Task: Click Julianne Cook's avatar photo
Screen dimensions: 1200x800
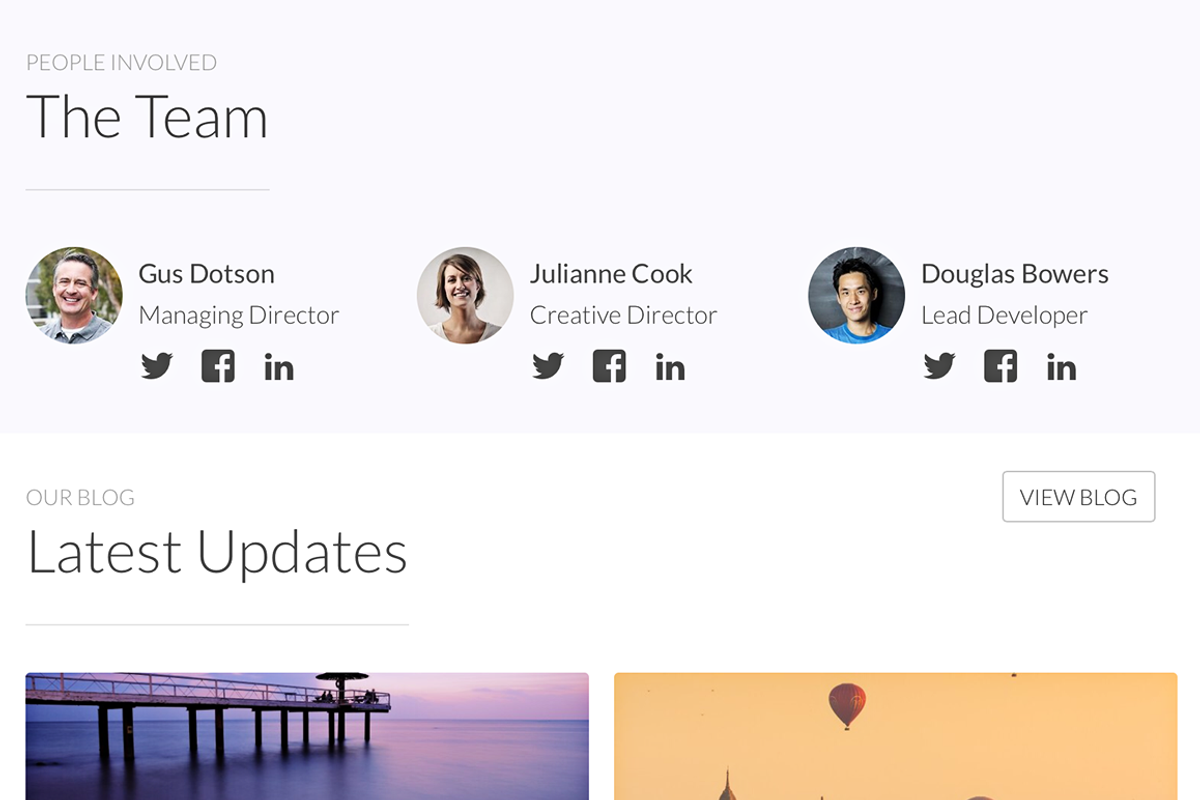Action: (465, 295)
